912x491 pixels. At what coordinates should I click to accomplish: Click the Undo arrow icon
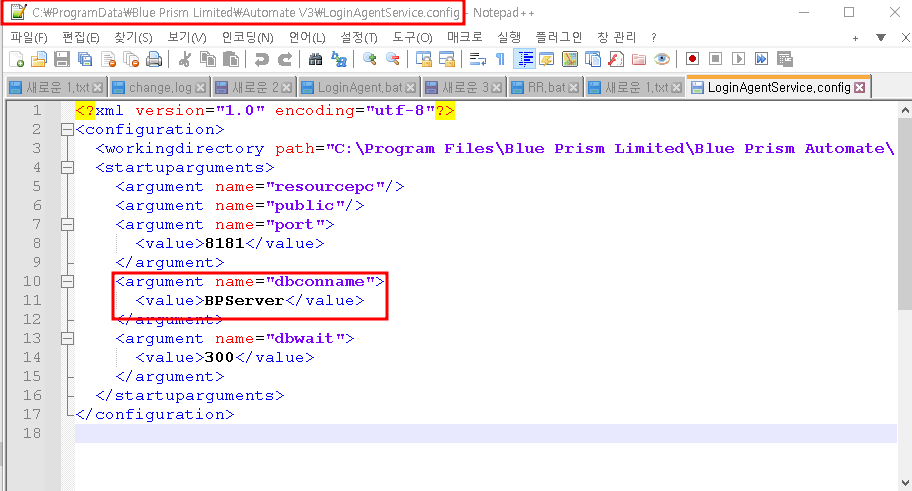click(262, 59)
